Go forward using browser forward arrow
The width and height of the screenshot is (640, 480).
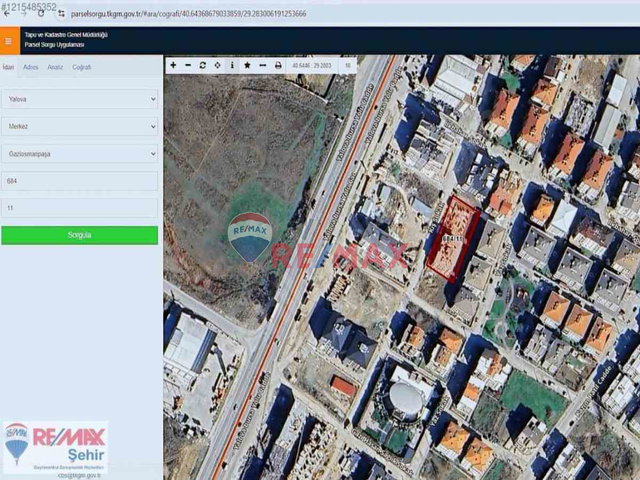(24, 13)
